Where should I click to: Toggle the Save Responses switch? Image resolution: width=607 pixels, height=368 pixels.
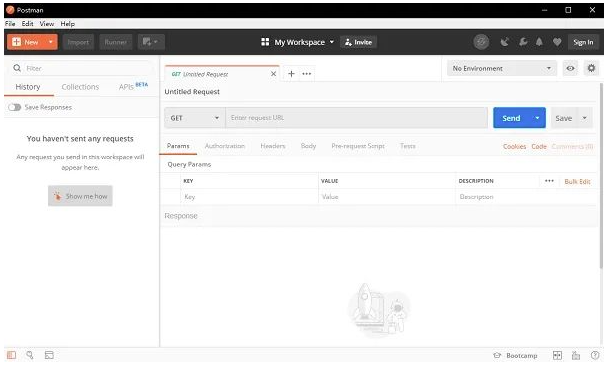point(15,107)
